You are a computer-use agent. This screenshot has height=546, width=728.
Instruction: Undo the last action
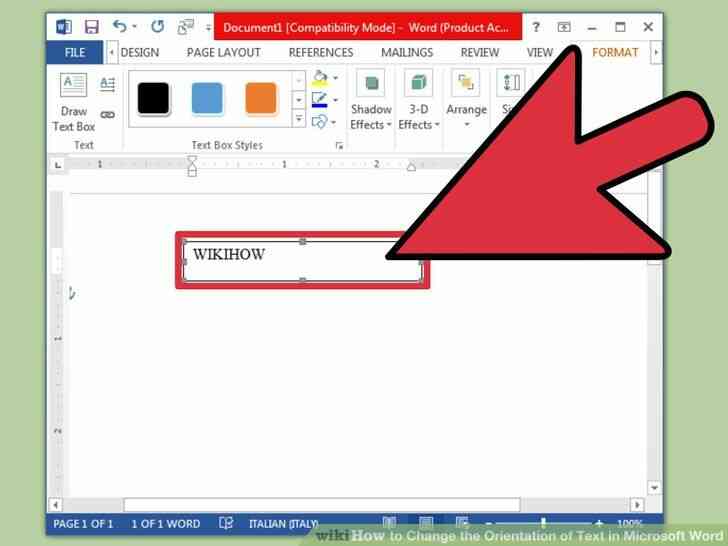point(119,26)
